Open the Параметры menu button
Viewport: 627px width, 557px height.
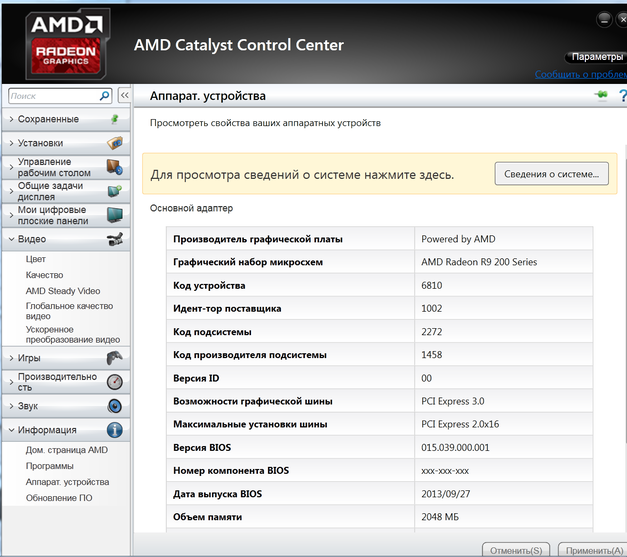coord(594,57)
